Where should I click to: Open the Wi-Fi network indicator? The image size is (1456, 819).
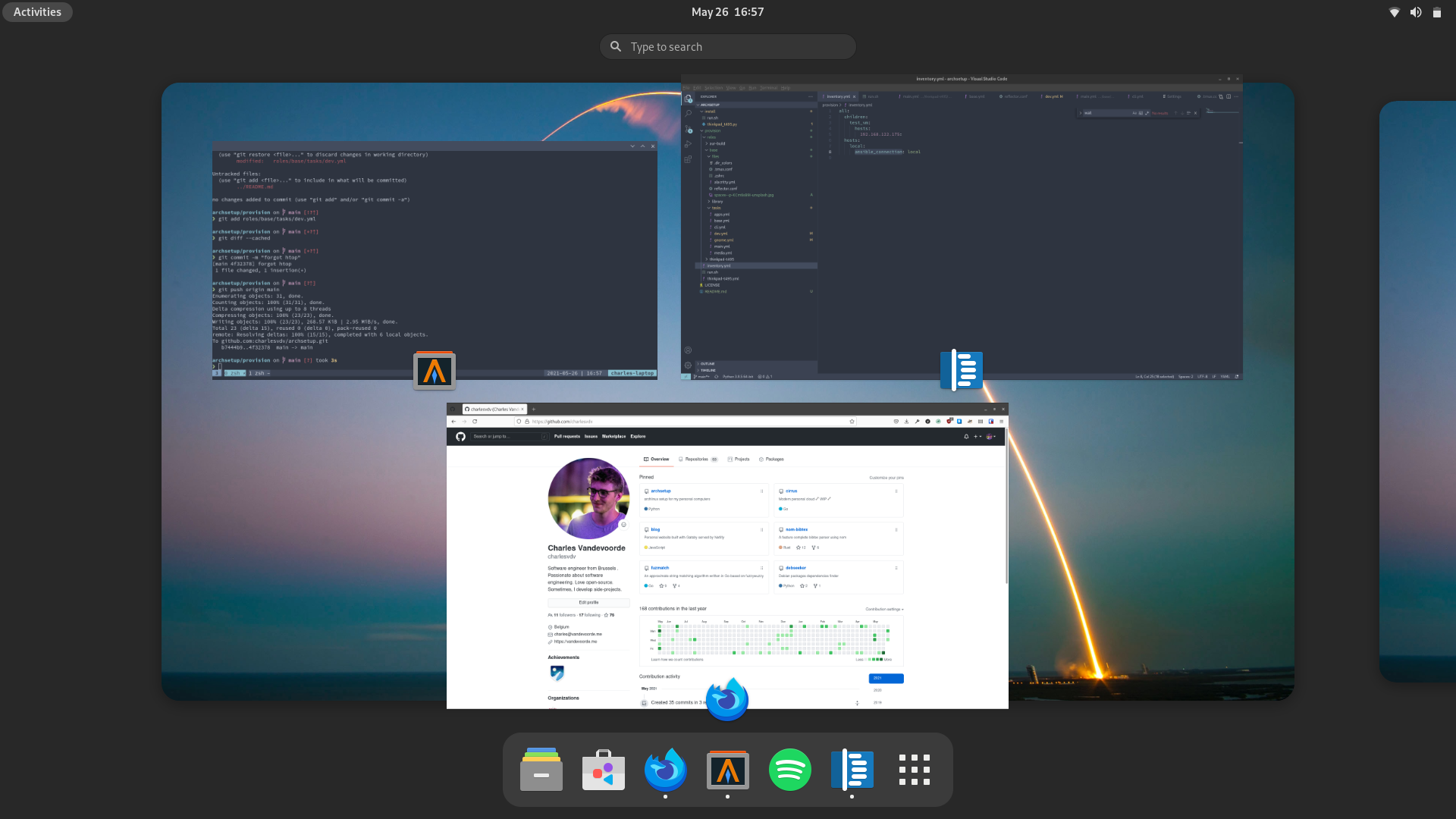tap(1394, 12)
